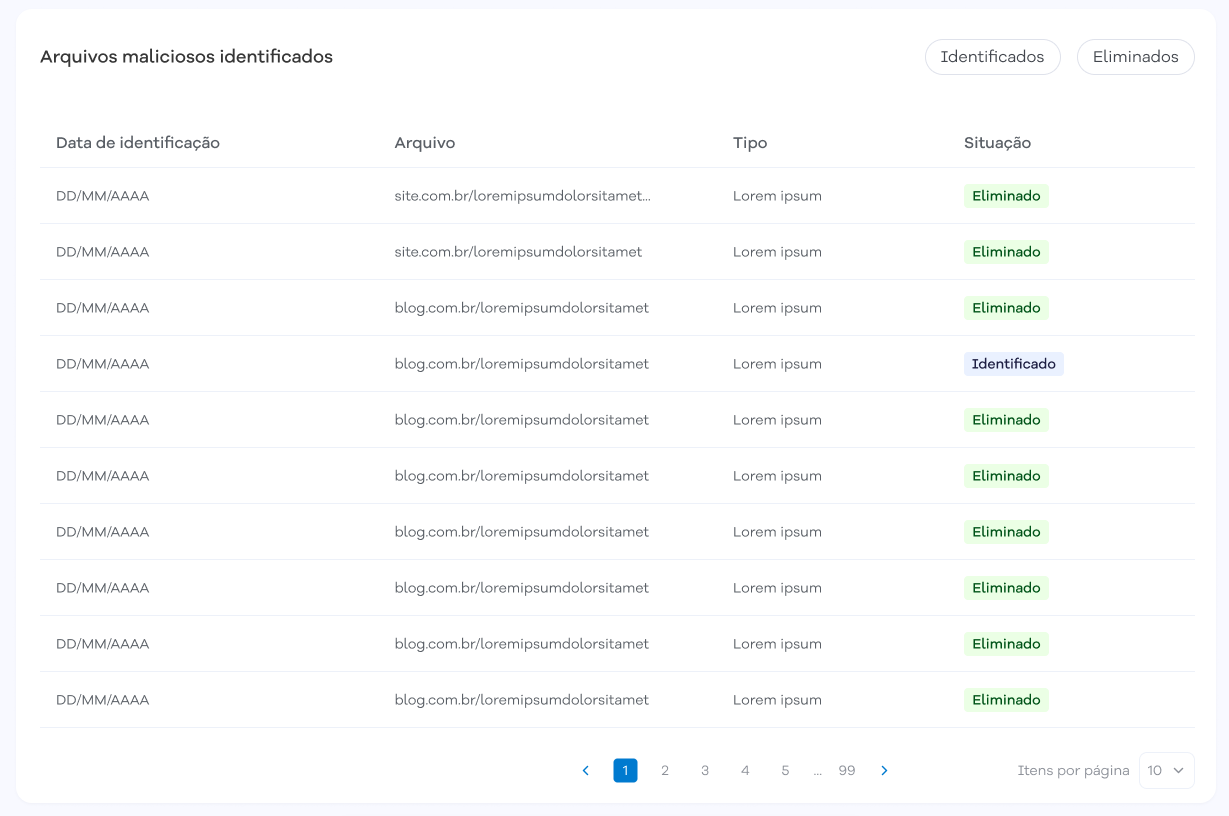Switch to page 5 of the results
Viewport: 1229px width, 816px height.
(x=785, y=770)
